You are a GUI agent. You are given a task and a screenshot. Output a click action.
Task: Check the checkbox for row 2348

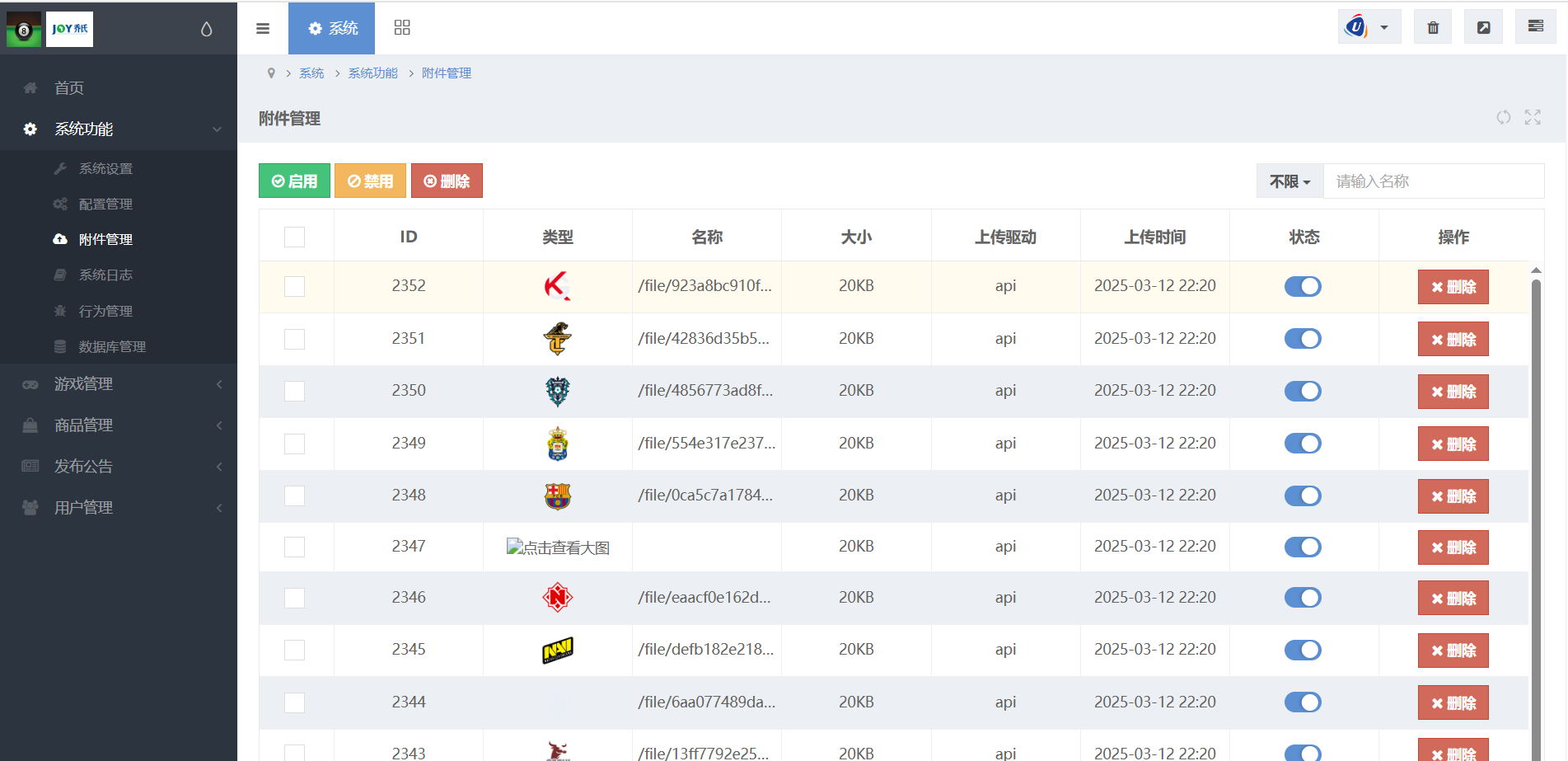[294, 496]
